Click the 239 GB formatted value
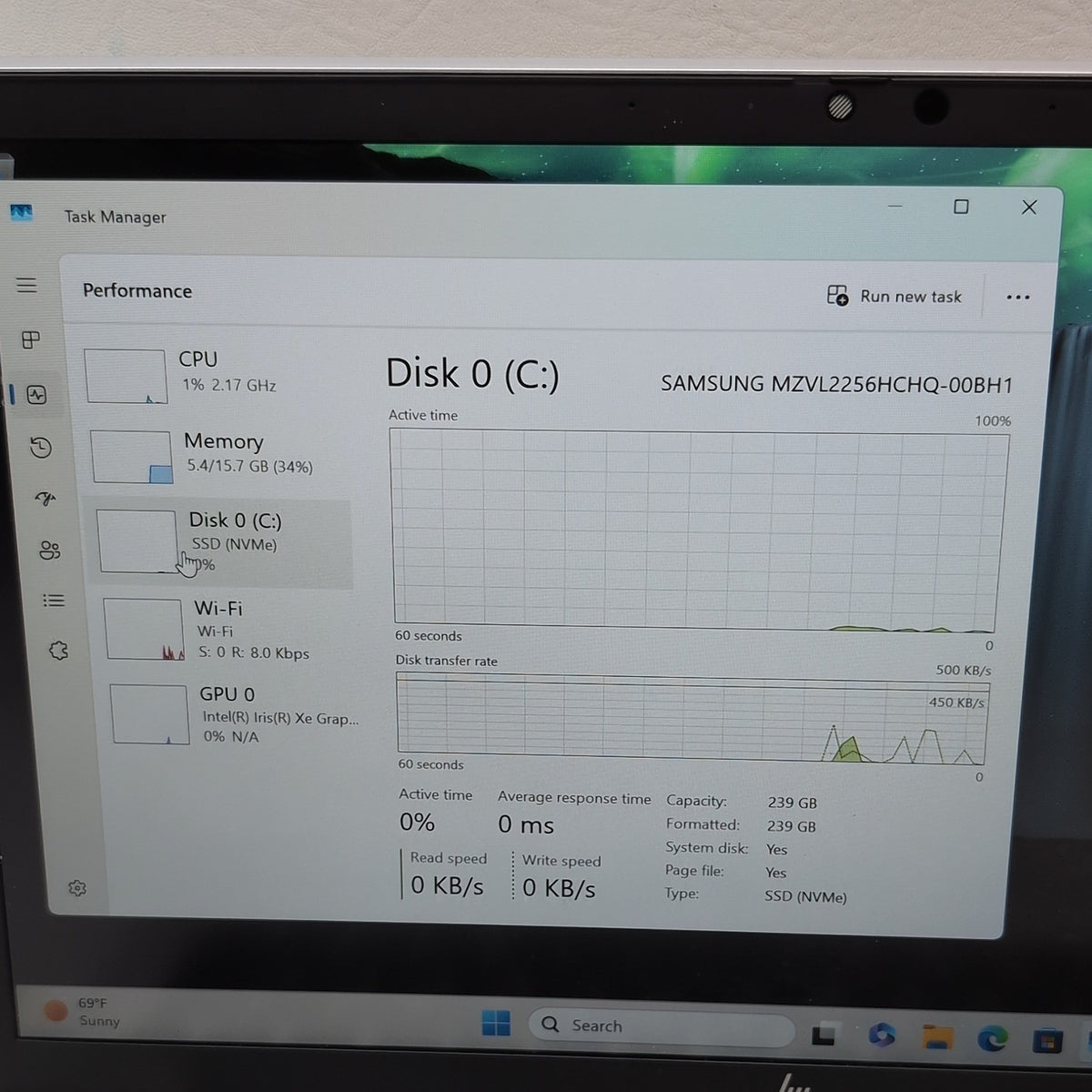Screen dimensions: 1092x1092 (792, 826)
